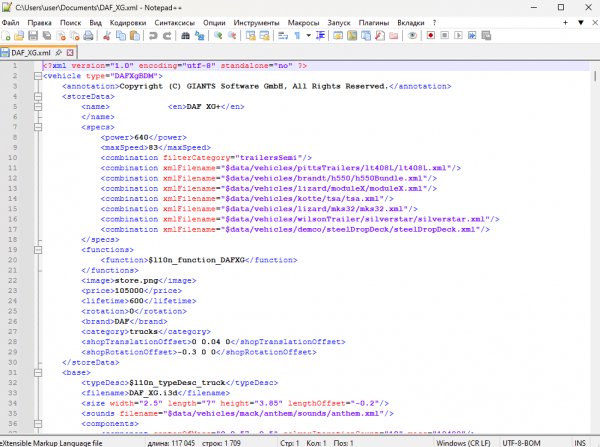Viewport: 600px width, 447px height.
Task: Show the Document List panel icon
Action: pos(366,36)
